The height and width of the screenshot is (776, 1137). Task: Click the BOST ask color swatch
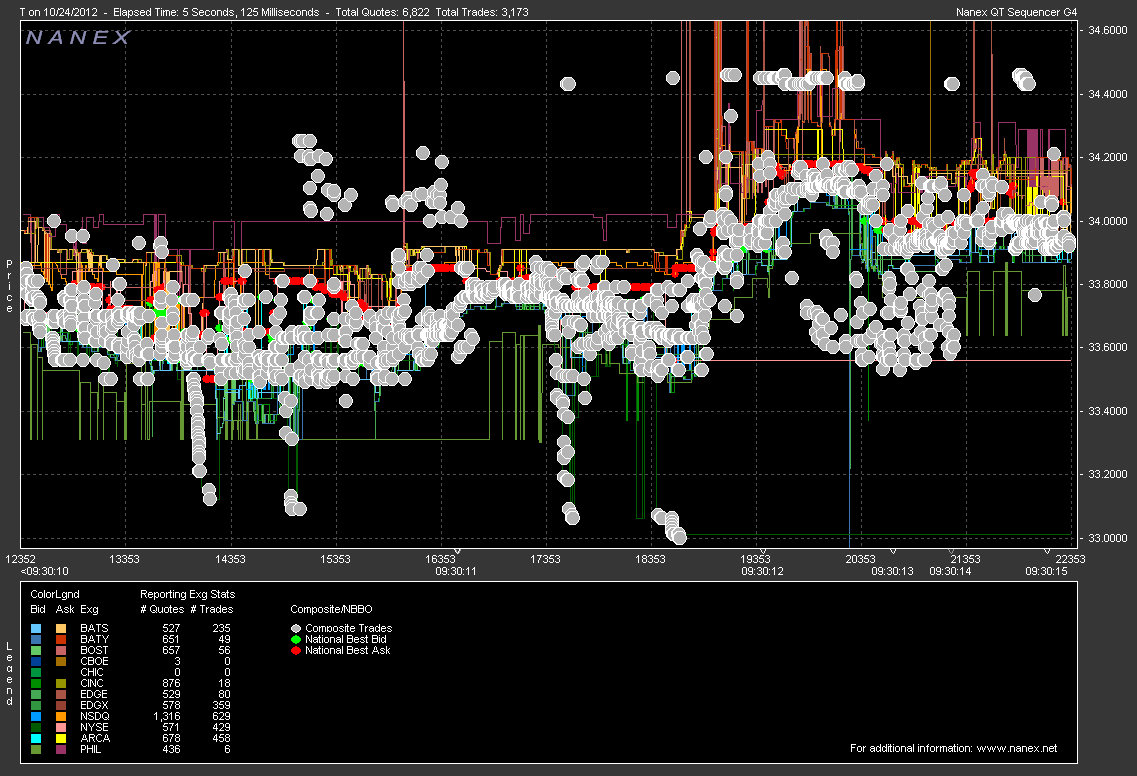tap(61, 651)
